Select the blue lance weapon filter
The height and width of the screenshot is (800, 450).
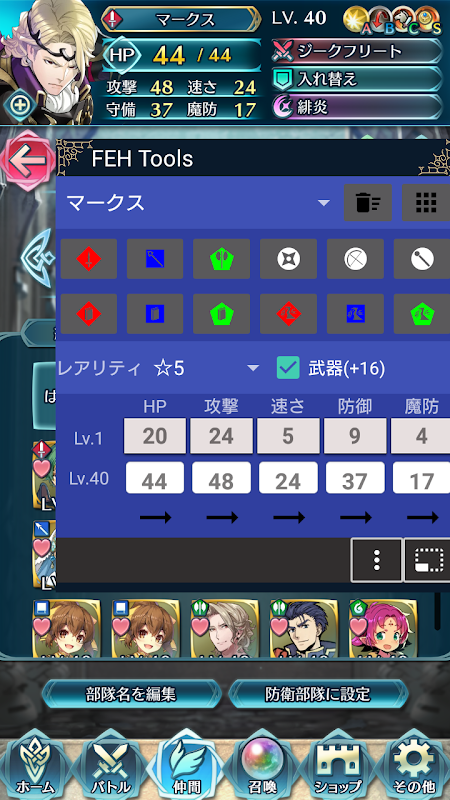pos(155,259)
